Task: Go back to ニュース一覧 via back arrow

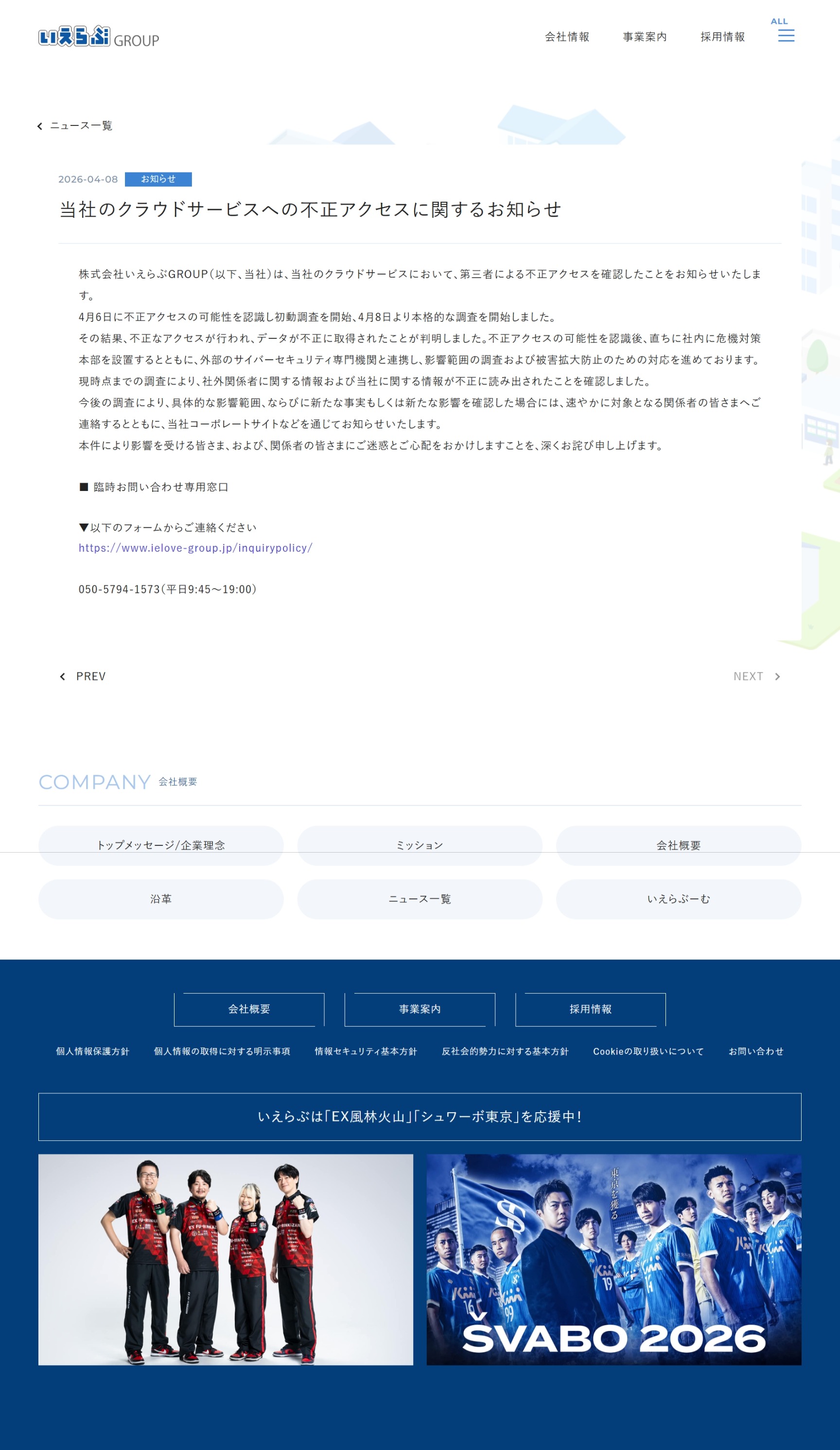Action: [x=75, y=126]
